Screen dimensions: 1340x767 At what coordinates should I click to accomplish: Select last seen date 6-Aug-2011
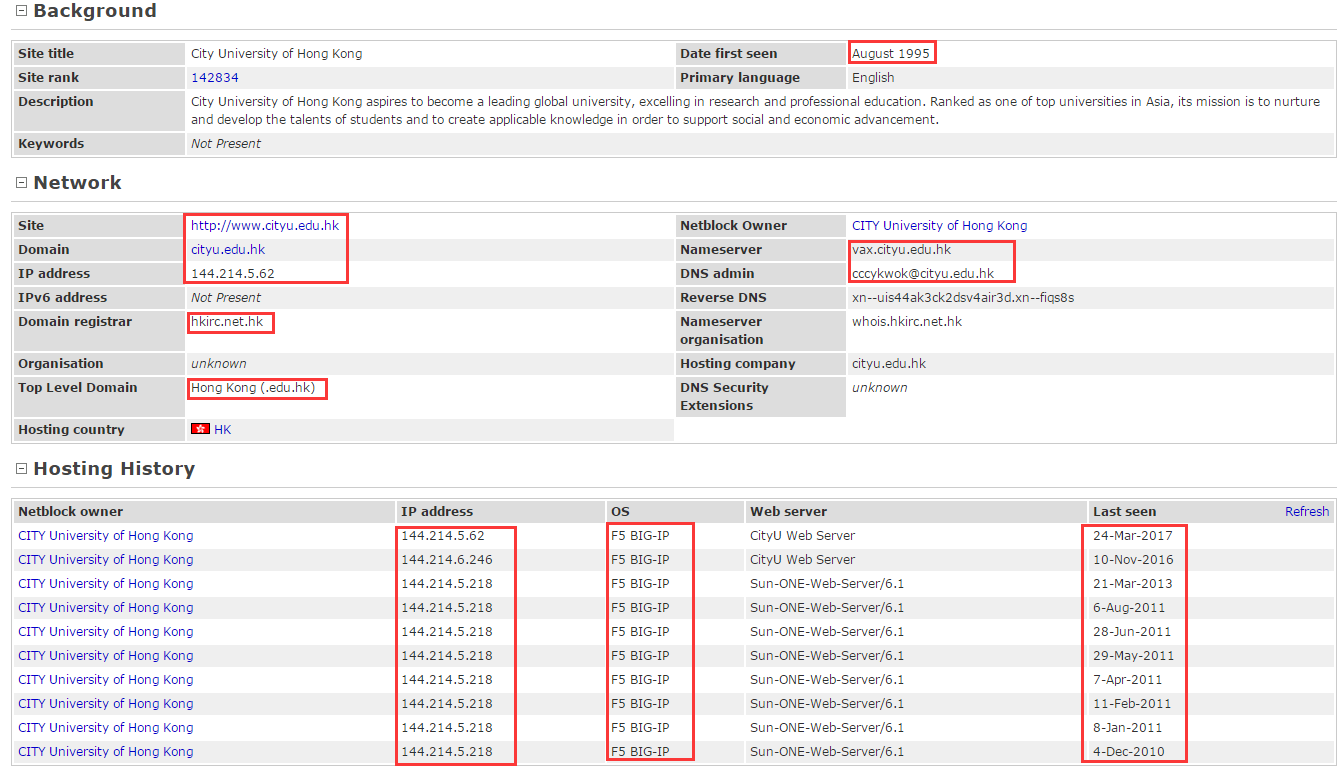click(1129, 608)
